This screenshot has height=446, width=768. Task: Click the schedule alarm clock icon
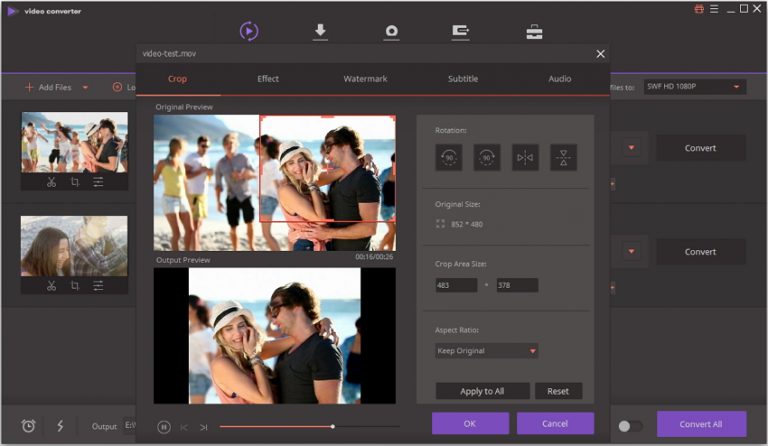click(29, 426)
